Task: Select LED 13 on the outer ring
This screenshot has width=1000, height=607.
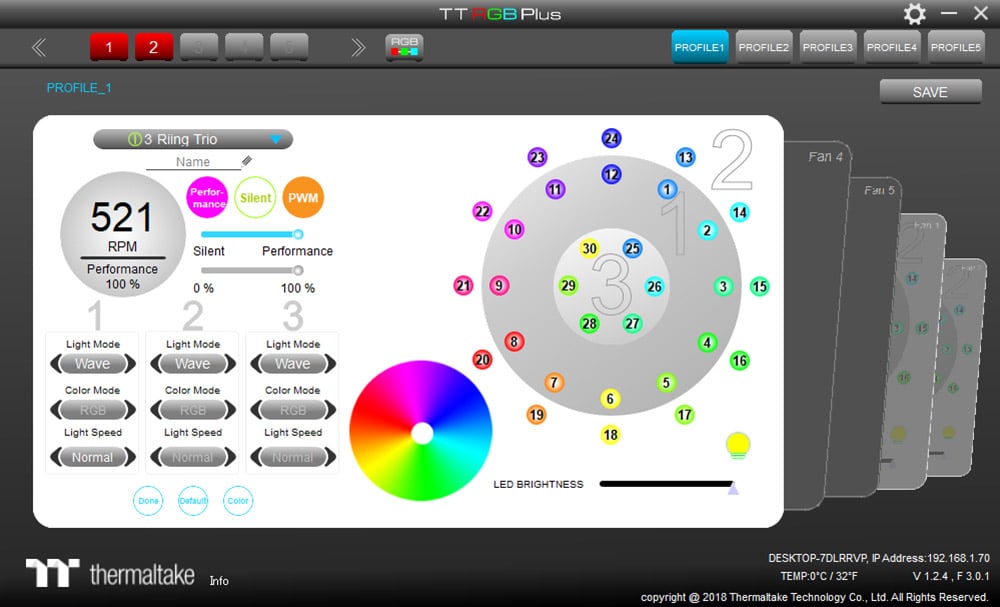Action: pyautogui.click(x=686, y=157)
